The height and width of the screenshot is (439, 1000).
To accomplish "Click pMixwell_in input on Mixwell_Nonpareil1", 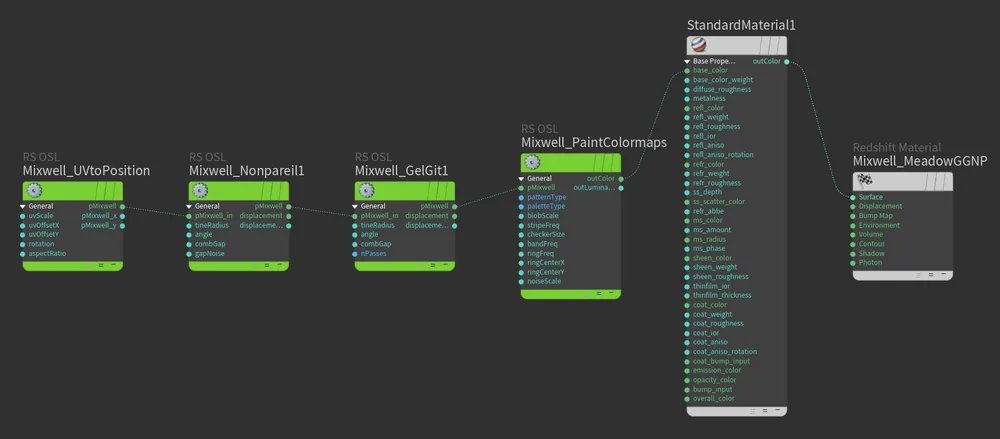I will point(189,216).
